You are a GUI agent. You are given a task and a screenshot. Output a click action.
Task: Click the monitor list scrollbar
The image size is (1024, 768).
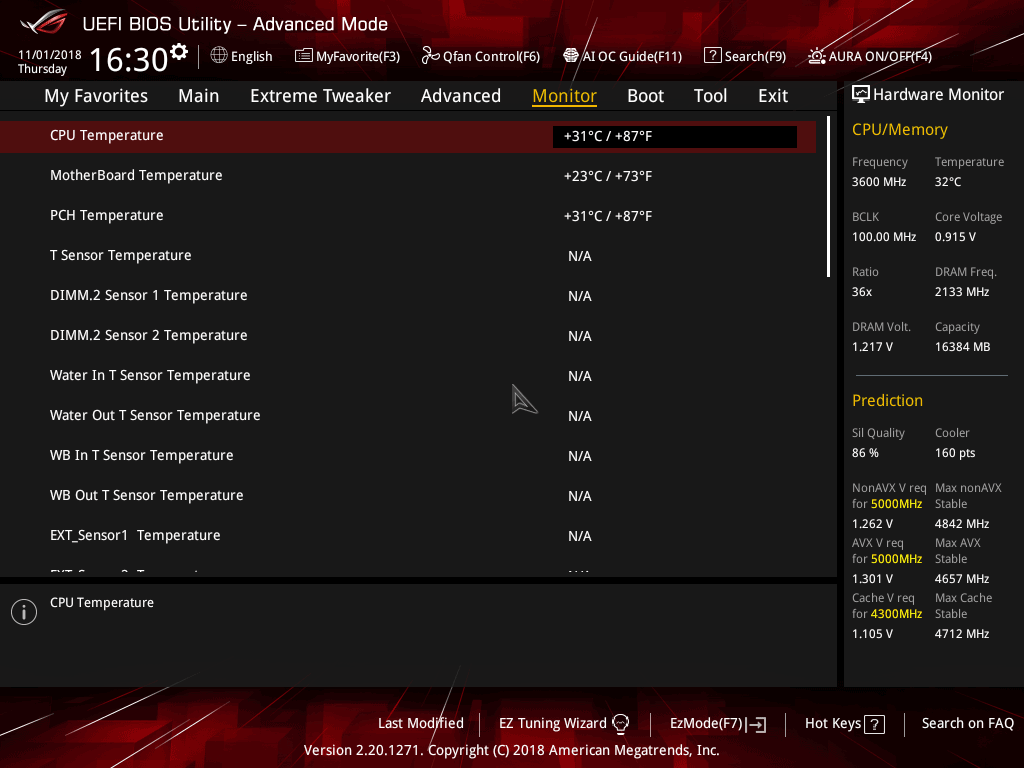click(x=828, y=197)
